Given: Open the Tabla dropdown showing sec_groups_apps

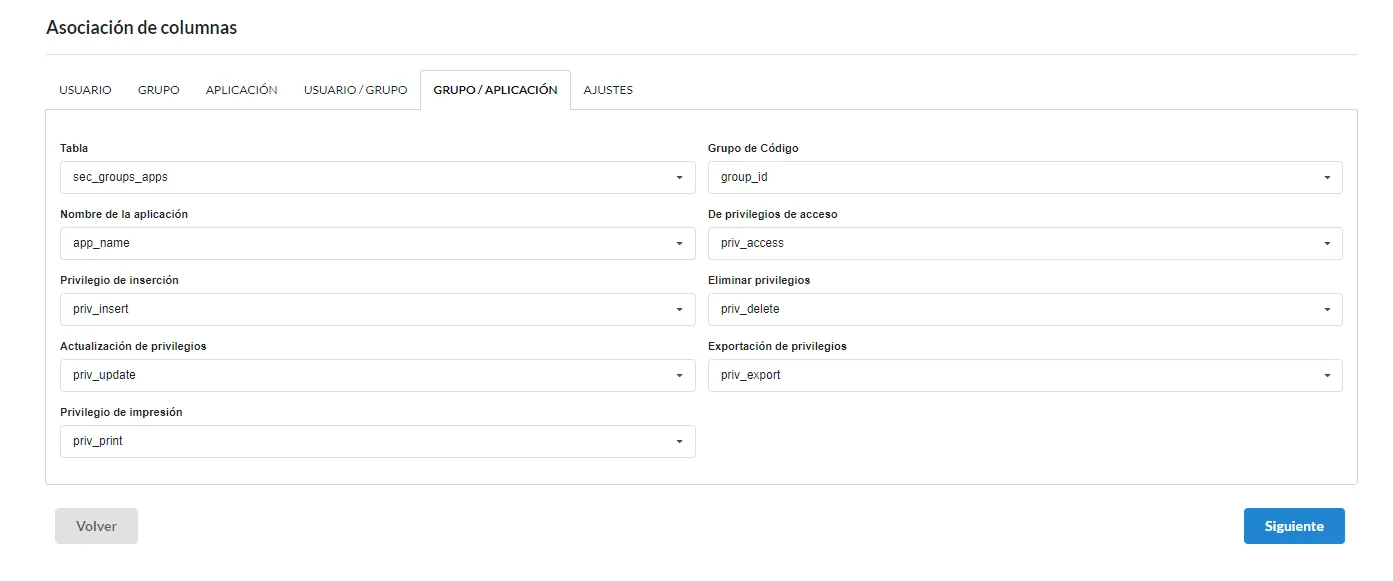Looking at the screenshot, I should coord(378,177).
